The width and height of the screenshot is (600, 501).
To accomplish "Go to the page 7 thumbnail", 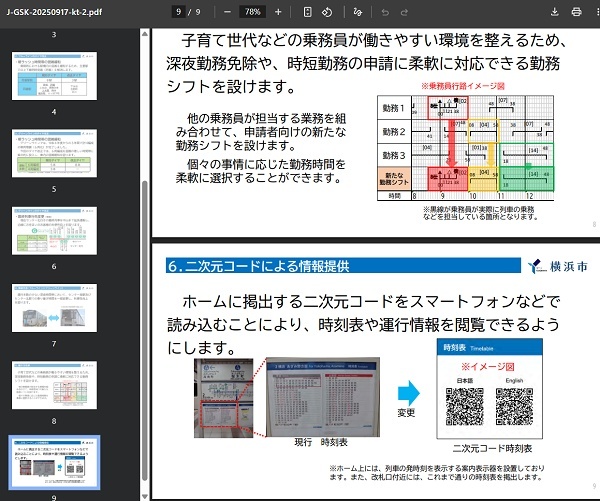I will click(x=54, y=307).
